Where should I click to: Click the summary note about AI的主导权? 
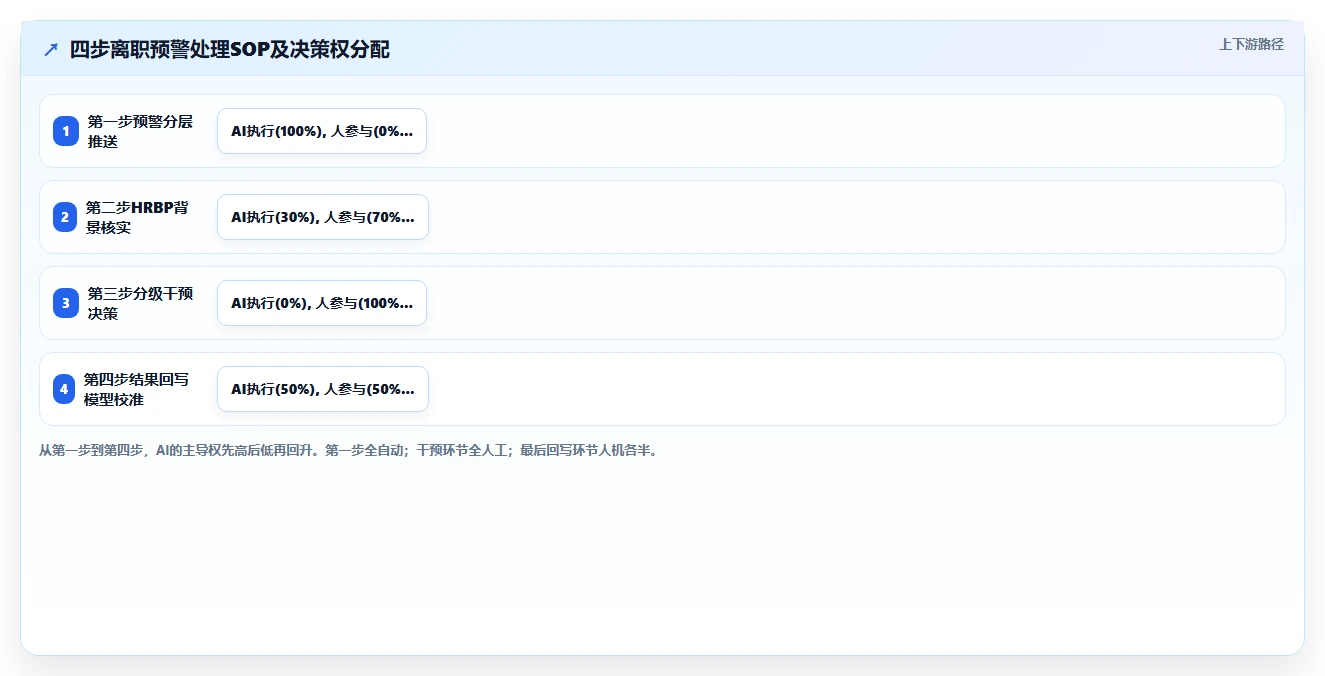click(x=348, y=451)
